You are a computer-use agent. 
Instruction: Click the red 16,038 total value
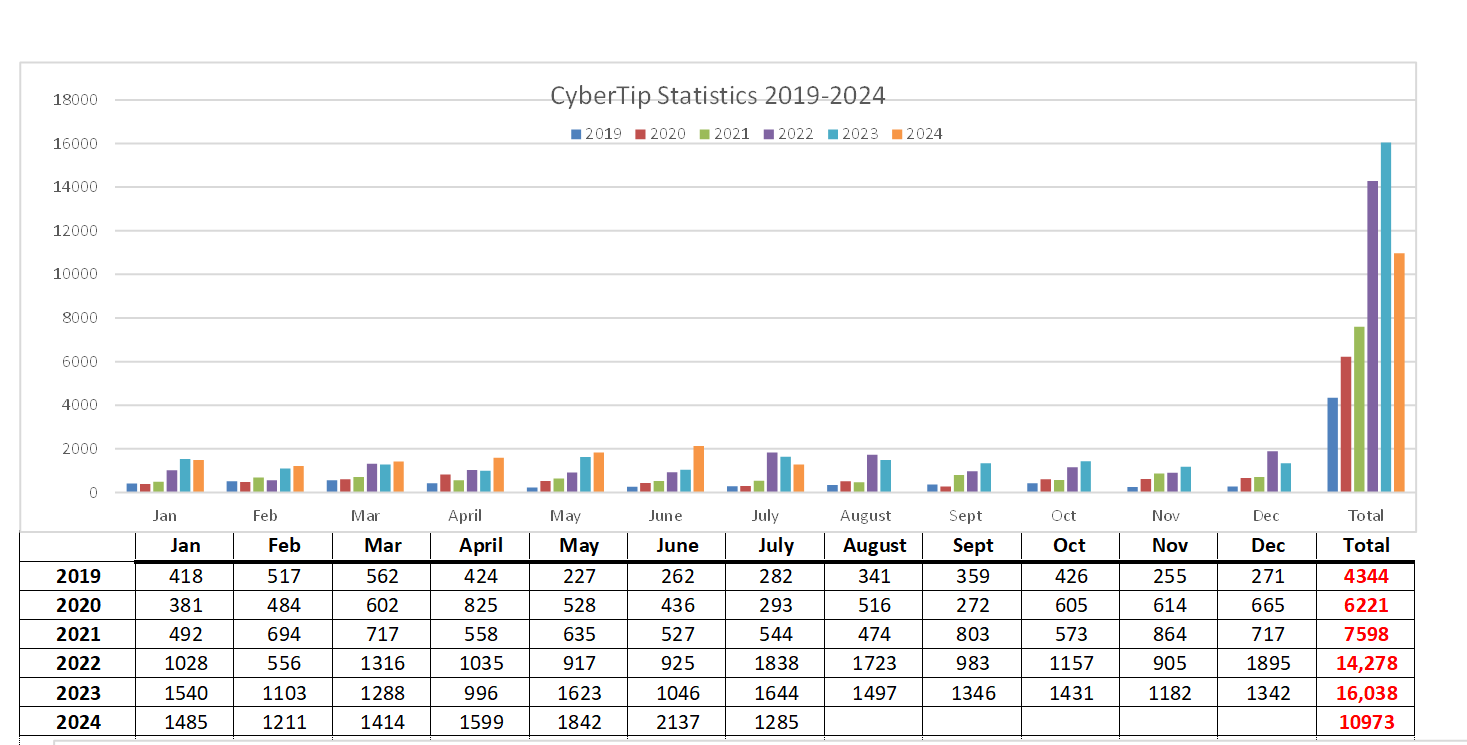point(1366,692)
